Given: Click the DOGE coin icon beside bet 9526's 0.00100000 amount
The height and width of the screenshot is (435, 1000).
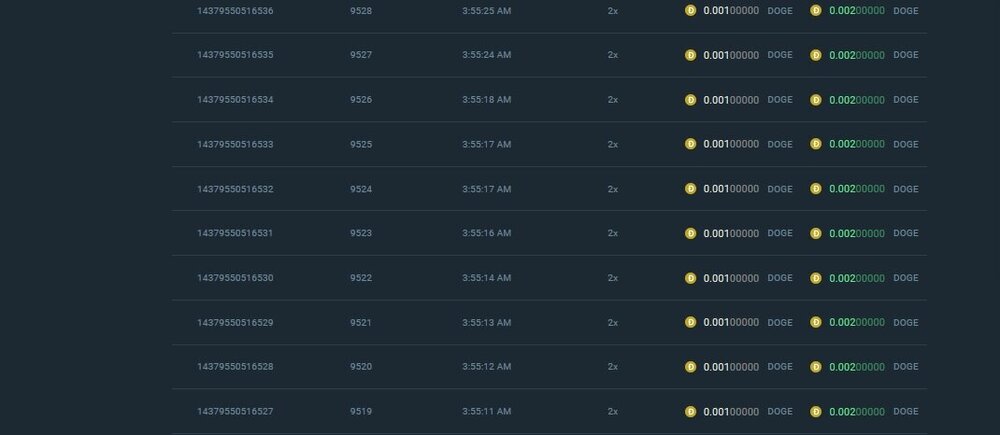Looking at the screenshot, I should coord(690,100).
